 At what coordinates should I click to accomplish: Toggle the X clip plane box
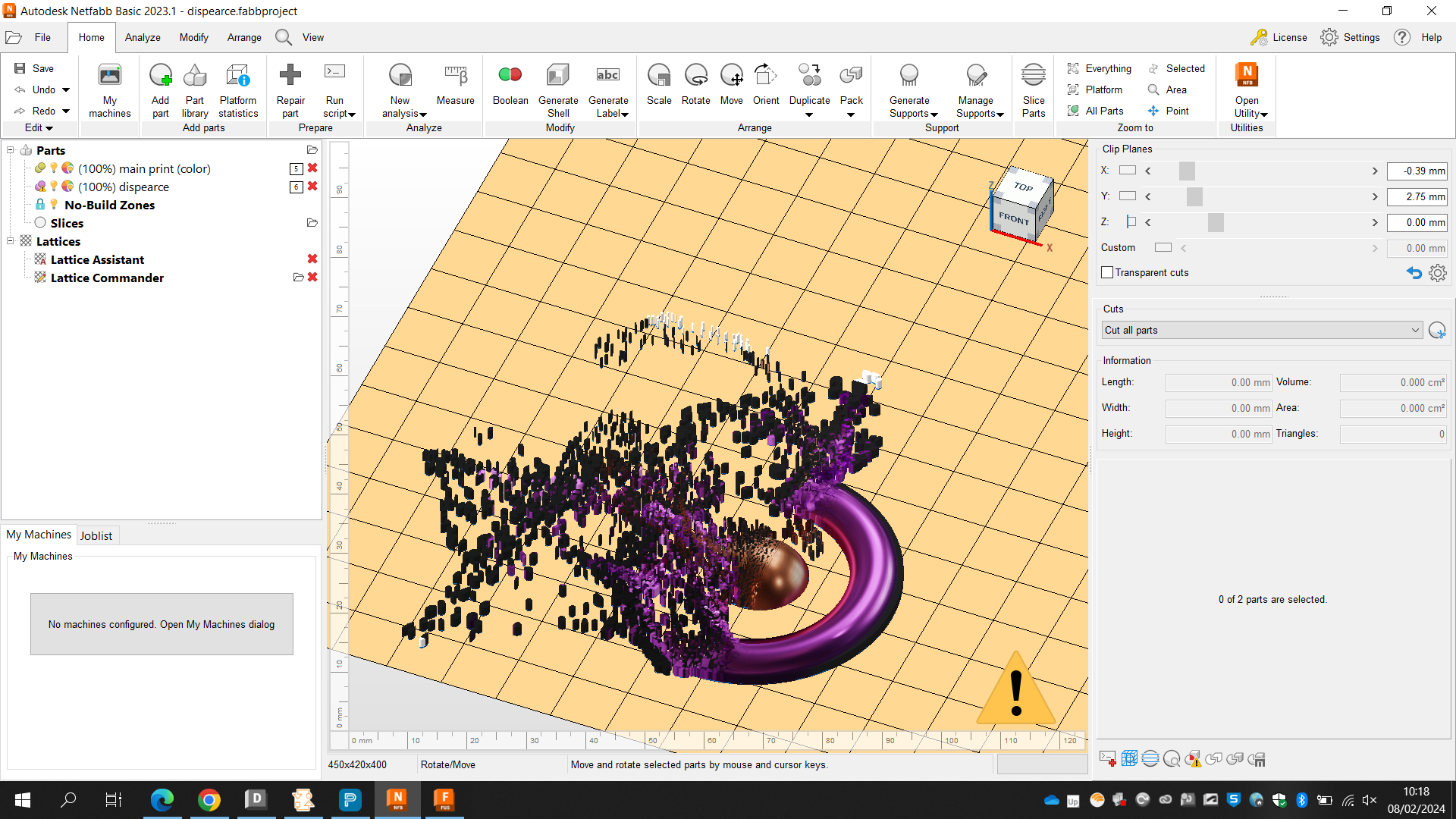pyautogui.click(x=1128, y=171)
